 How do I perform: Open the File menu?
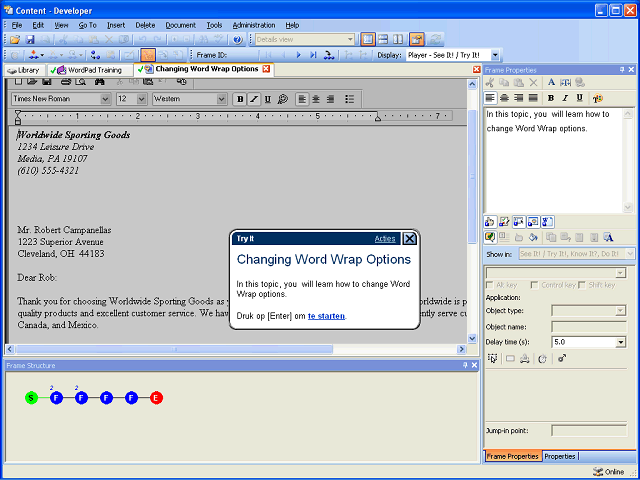(x=17, y=25)
